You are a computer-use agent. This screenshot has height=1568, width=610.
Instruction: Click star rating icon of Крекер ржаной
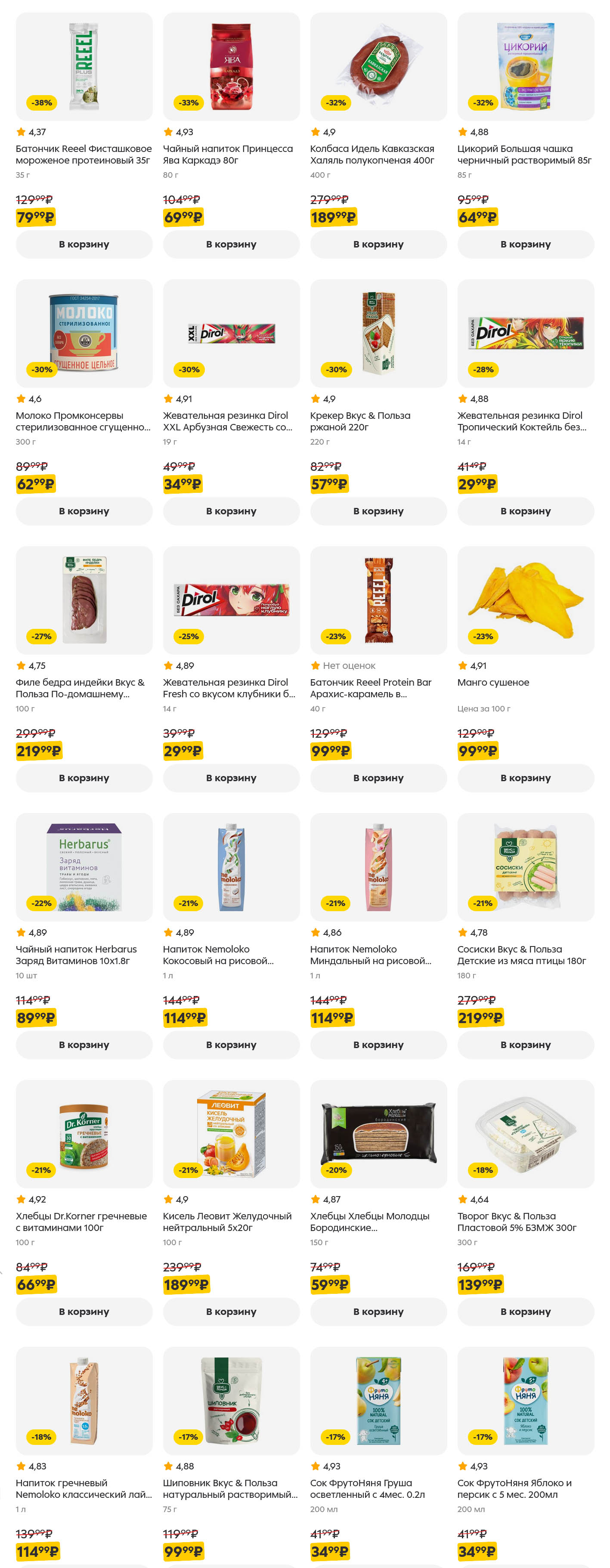(x=316, y=399)
